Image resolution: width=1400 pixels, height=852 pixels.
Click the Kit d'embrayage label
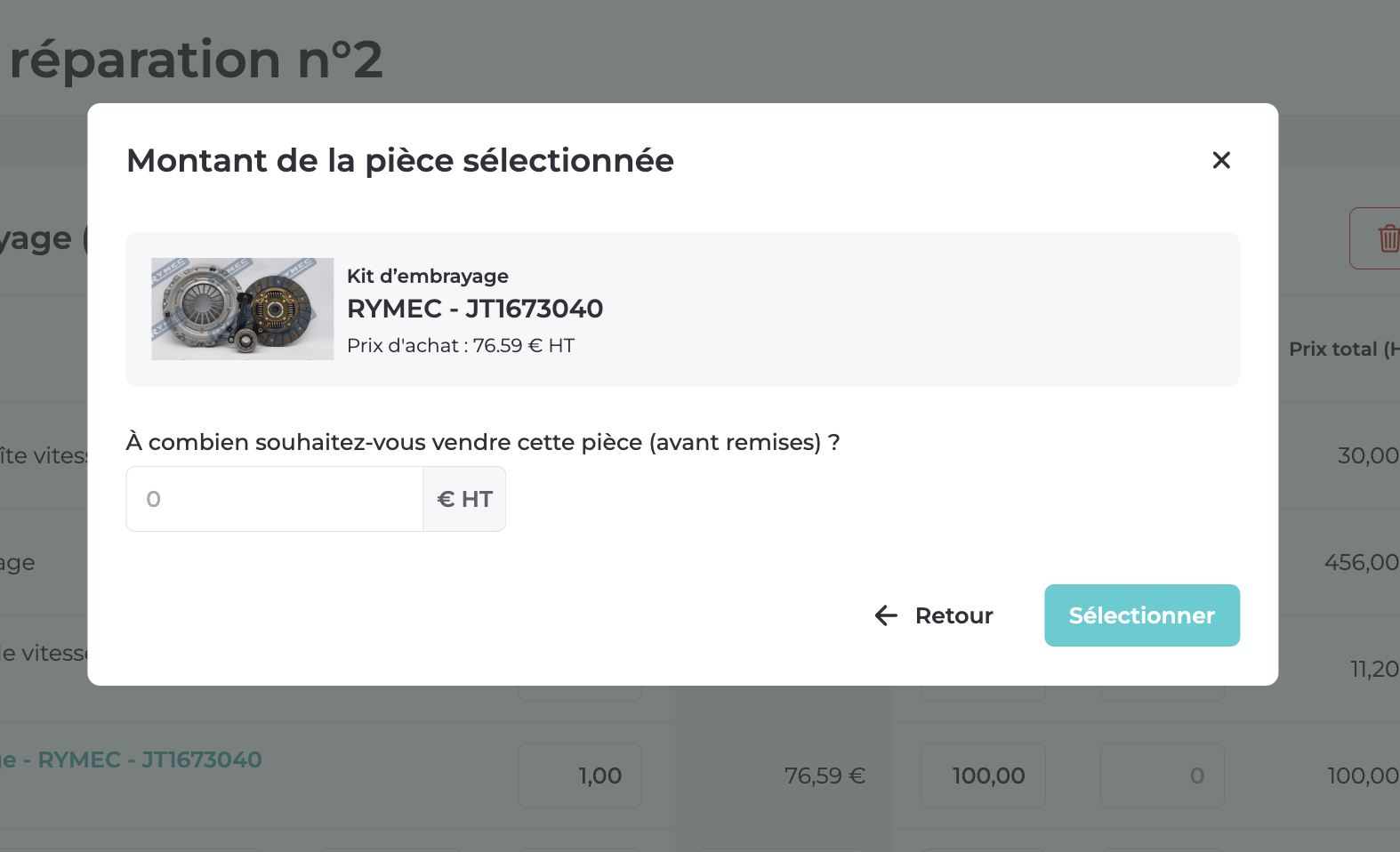[x=428, y=276]
